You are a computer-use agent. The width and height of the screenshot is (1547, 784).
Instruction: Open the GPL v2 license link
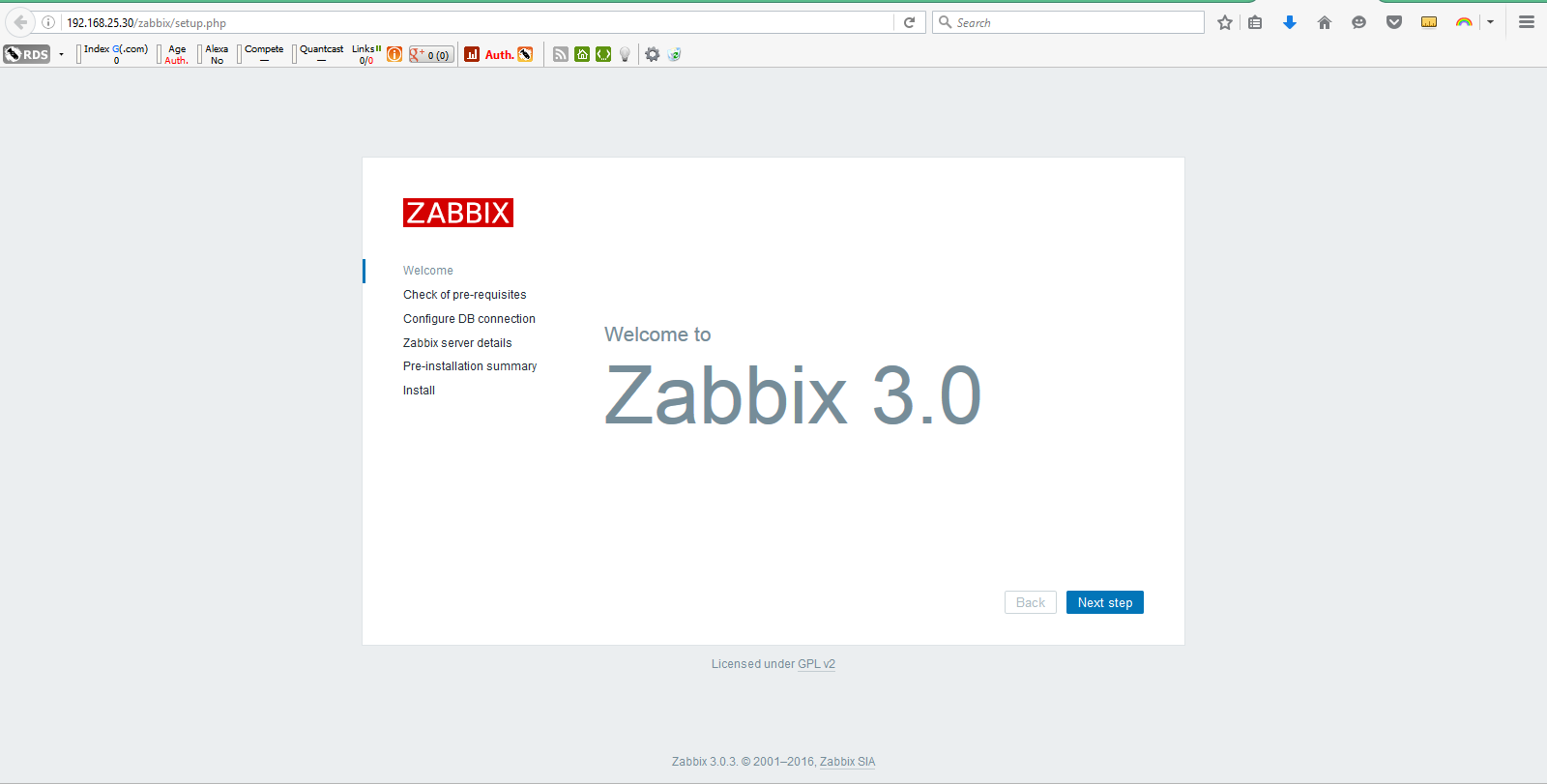816,664
